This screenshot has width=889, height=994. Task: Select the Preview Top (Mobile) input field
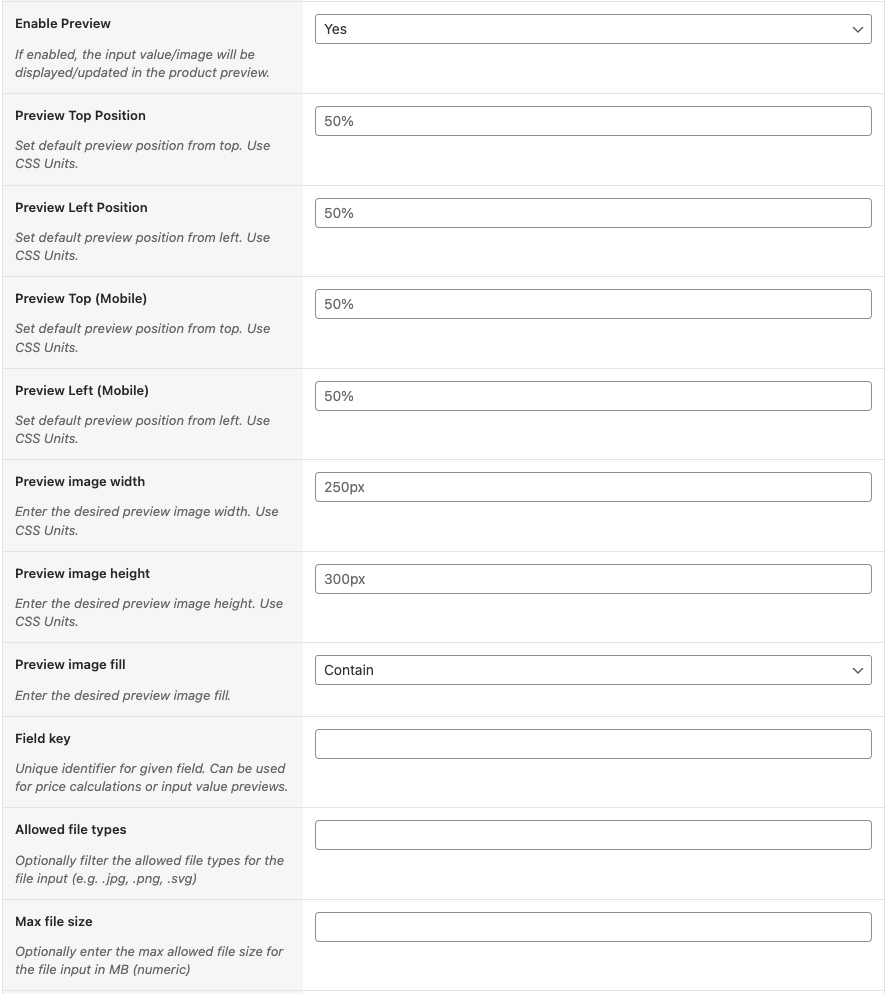[593, 304]
